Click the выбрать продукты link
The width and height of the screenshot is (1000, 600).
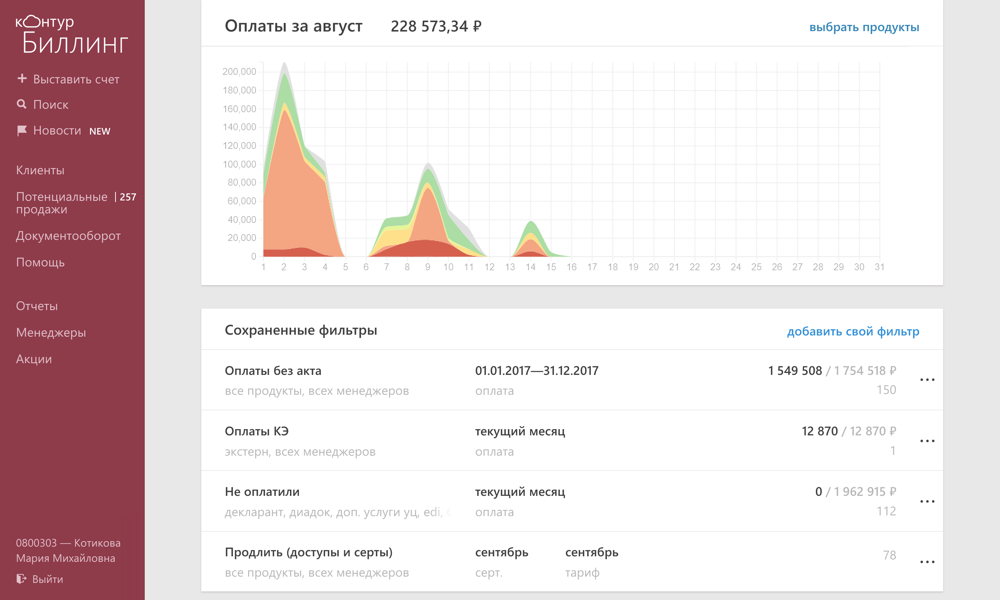[x=864, y=27]
